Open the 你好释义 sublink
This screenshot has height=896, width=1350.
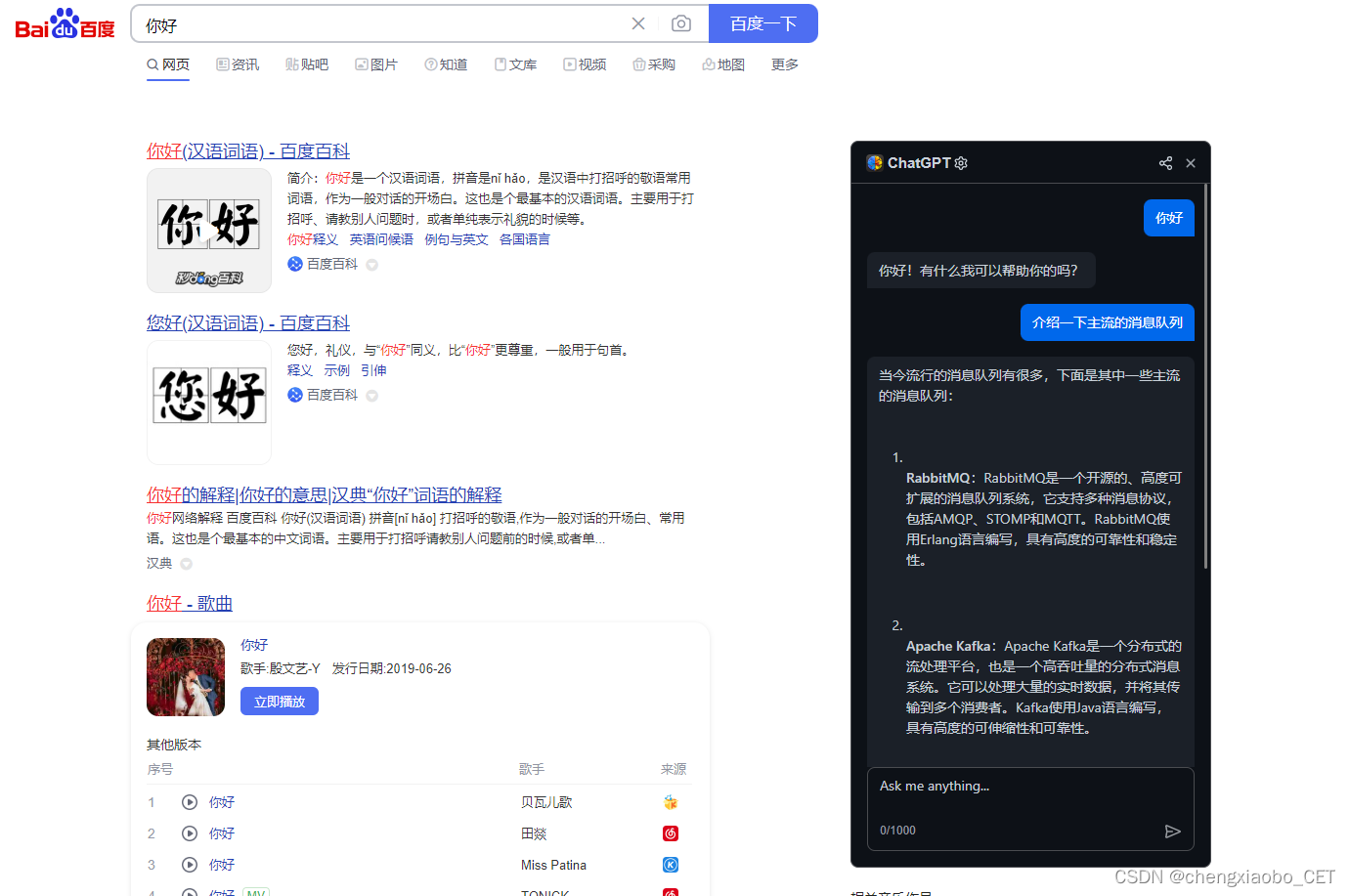coord(313,239)
